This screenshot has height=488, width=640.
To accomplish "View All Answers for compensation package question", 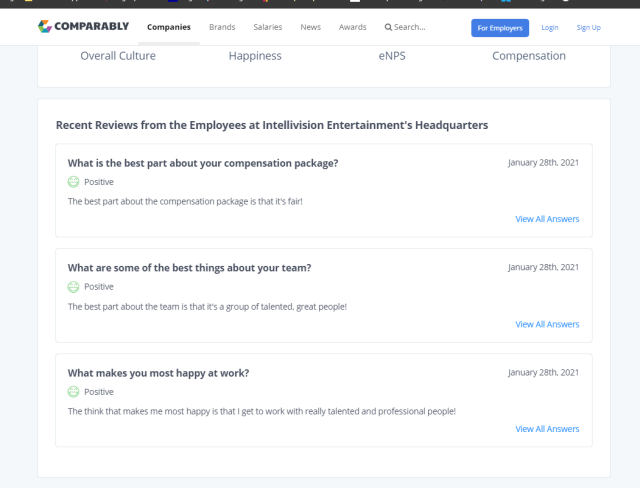I will (x=547, y=219).
